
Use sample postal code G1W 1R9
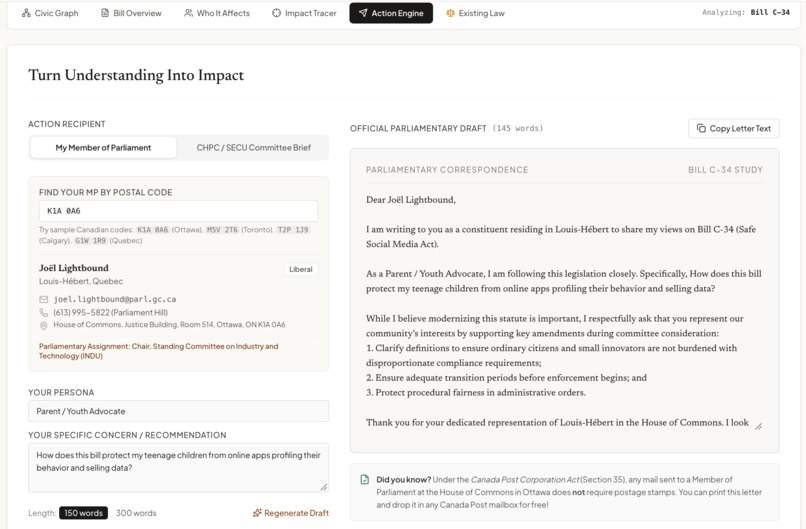coord(90,241)
